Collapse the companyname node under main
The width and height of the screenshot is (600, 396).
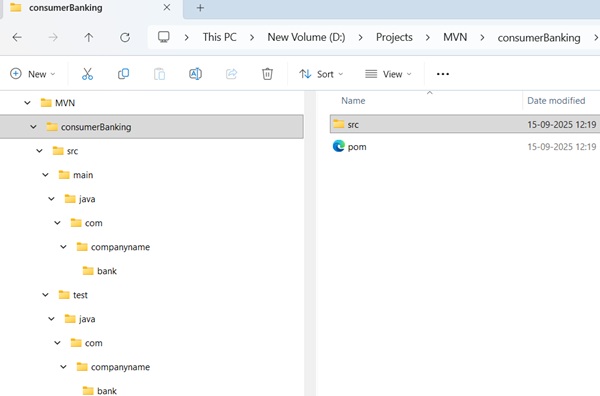(64, 247)
